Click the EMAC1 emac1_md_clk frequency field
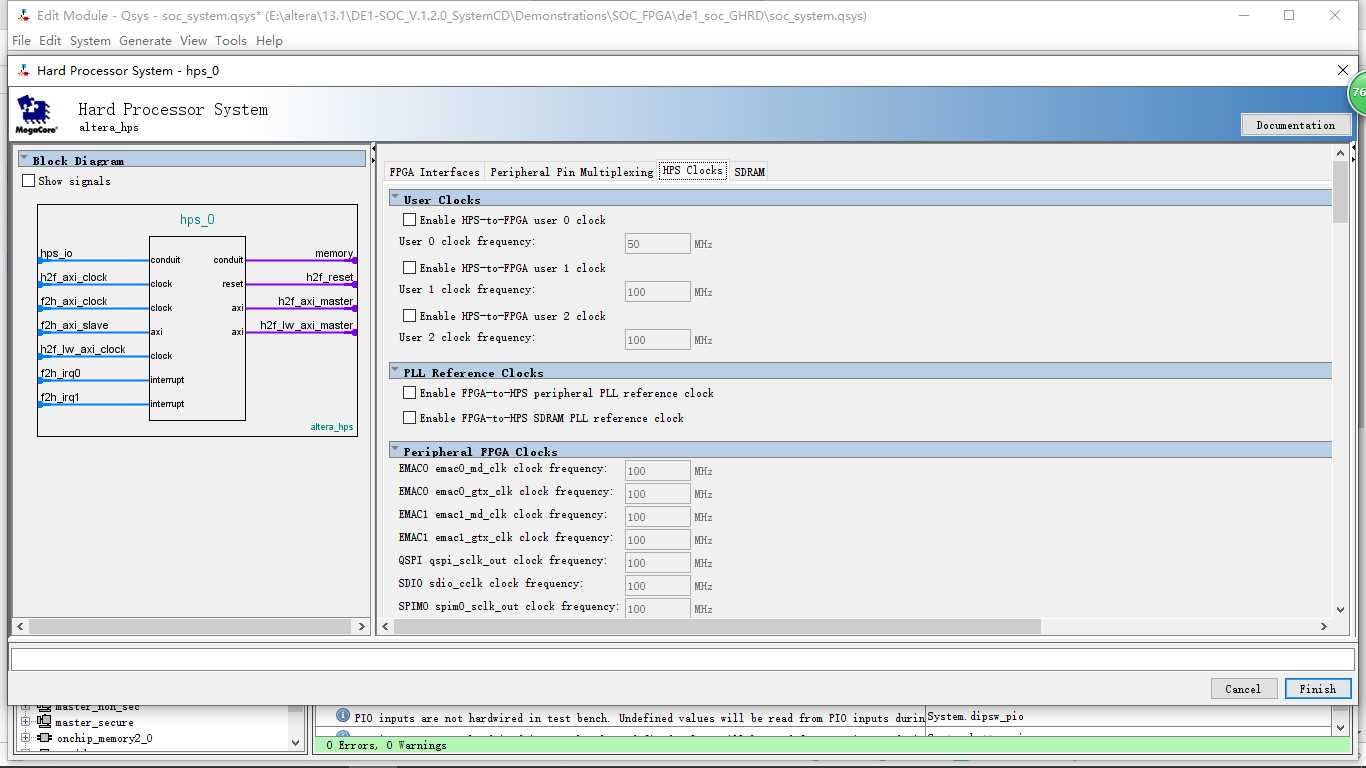The image size is (1366, 768). 658,517
